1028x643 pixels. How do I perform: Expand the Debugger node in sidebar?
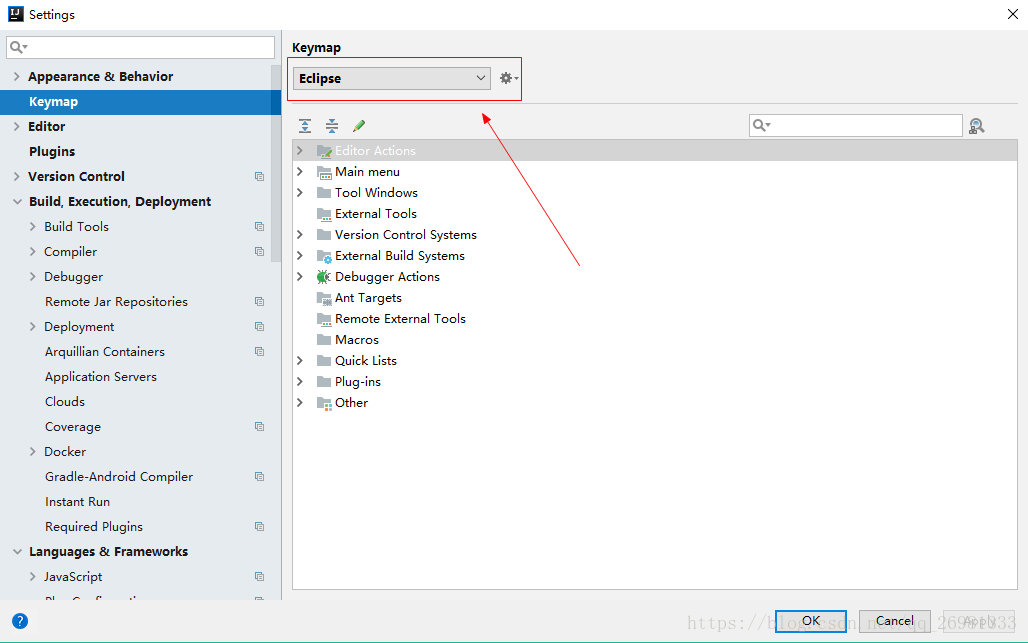point(32,277)
